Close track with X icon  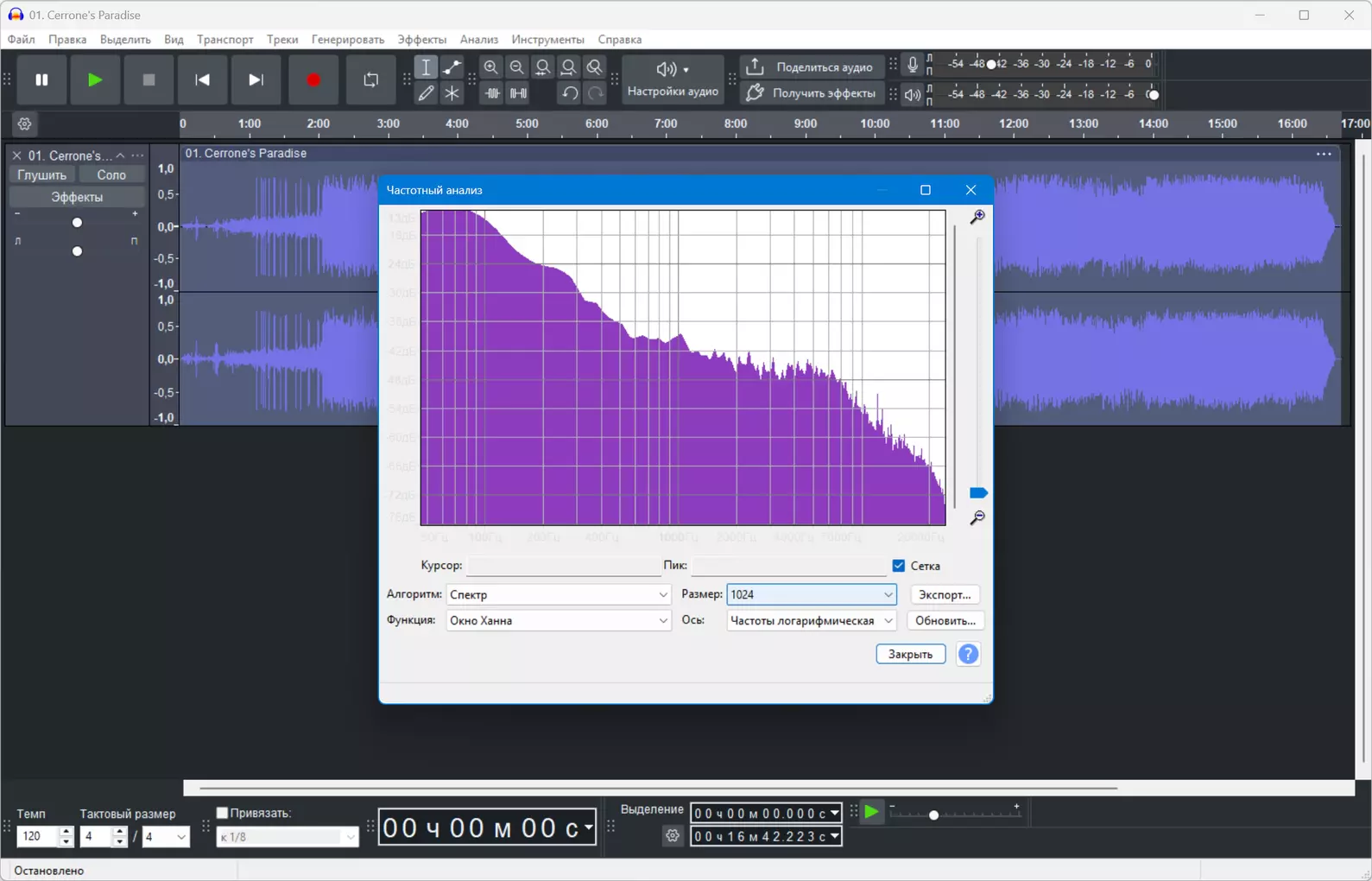[x=16, y=155]
